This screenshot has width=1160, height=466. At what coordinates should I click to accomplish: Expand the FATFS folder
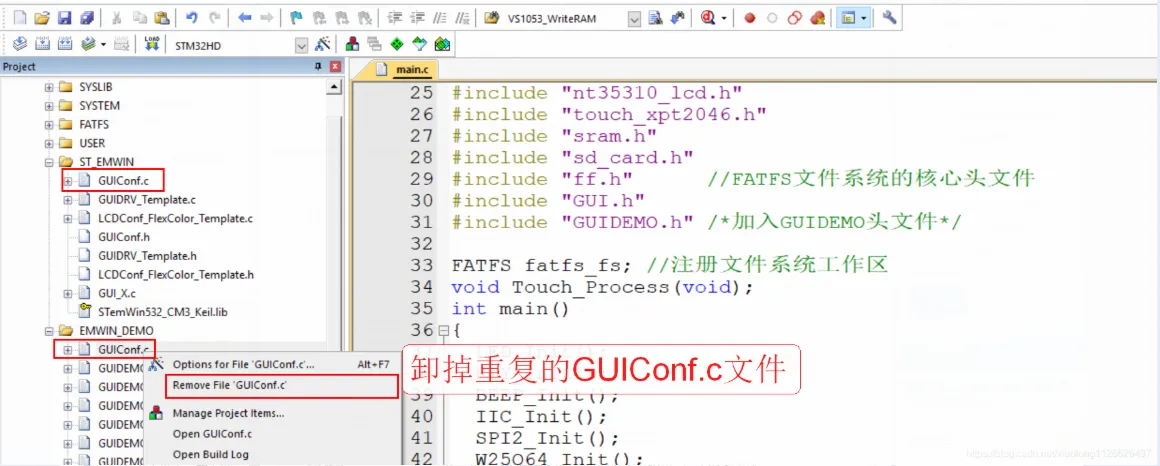[49, 124]
